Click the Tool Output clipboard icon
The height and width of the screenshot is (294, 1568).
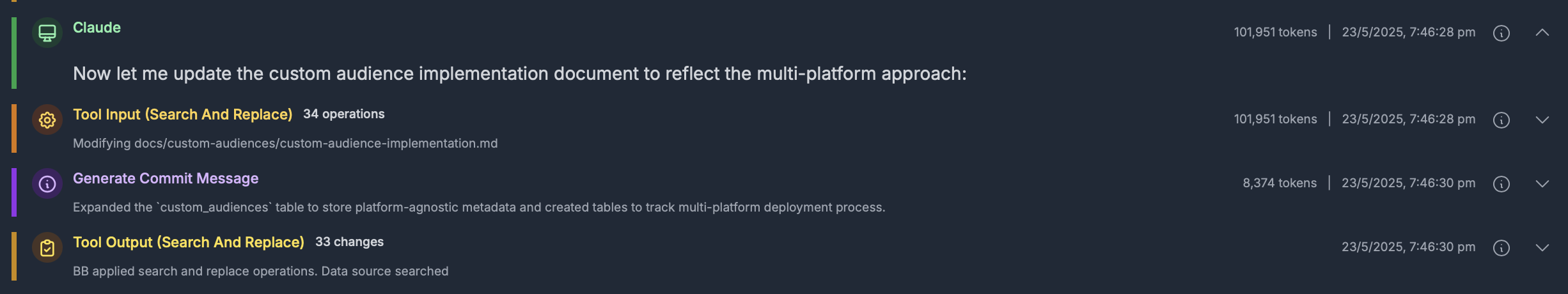tap(47, 247)
